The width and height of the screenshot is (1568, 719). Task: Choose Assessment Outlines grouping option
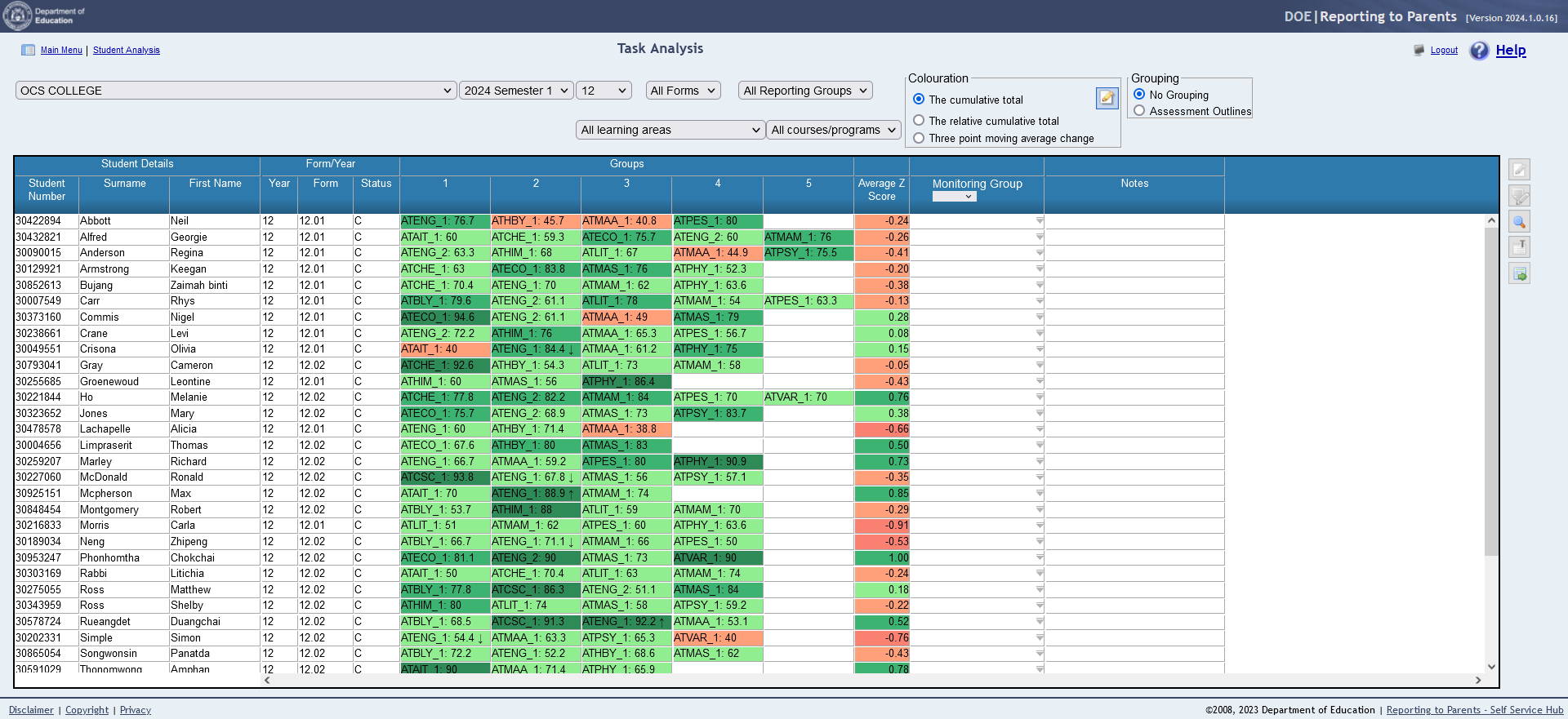click(1139, 111)
